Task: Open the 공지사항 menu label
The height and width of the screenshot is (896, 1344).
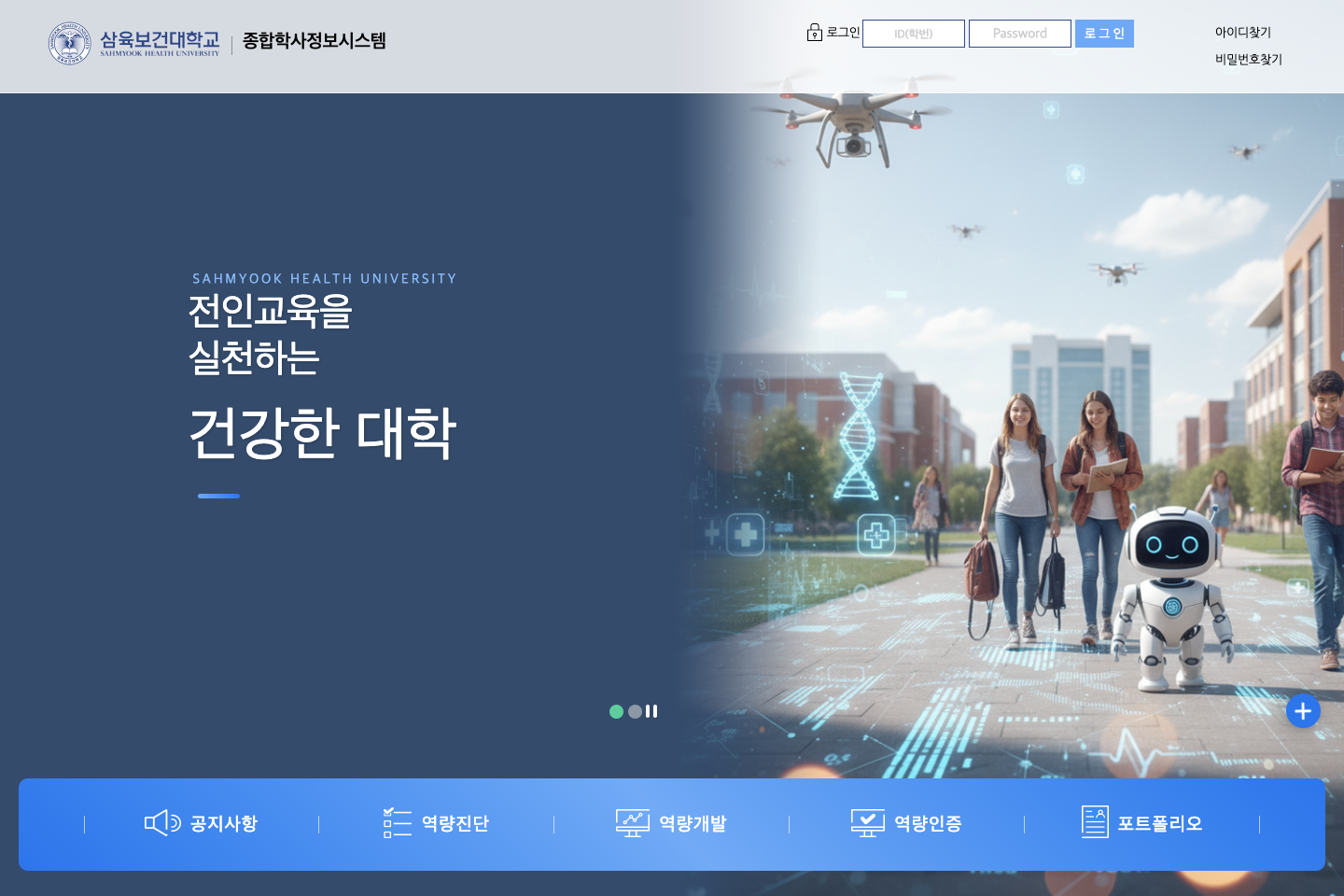Action: coord(224,823)
